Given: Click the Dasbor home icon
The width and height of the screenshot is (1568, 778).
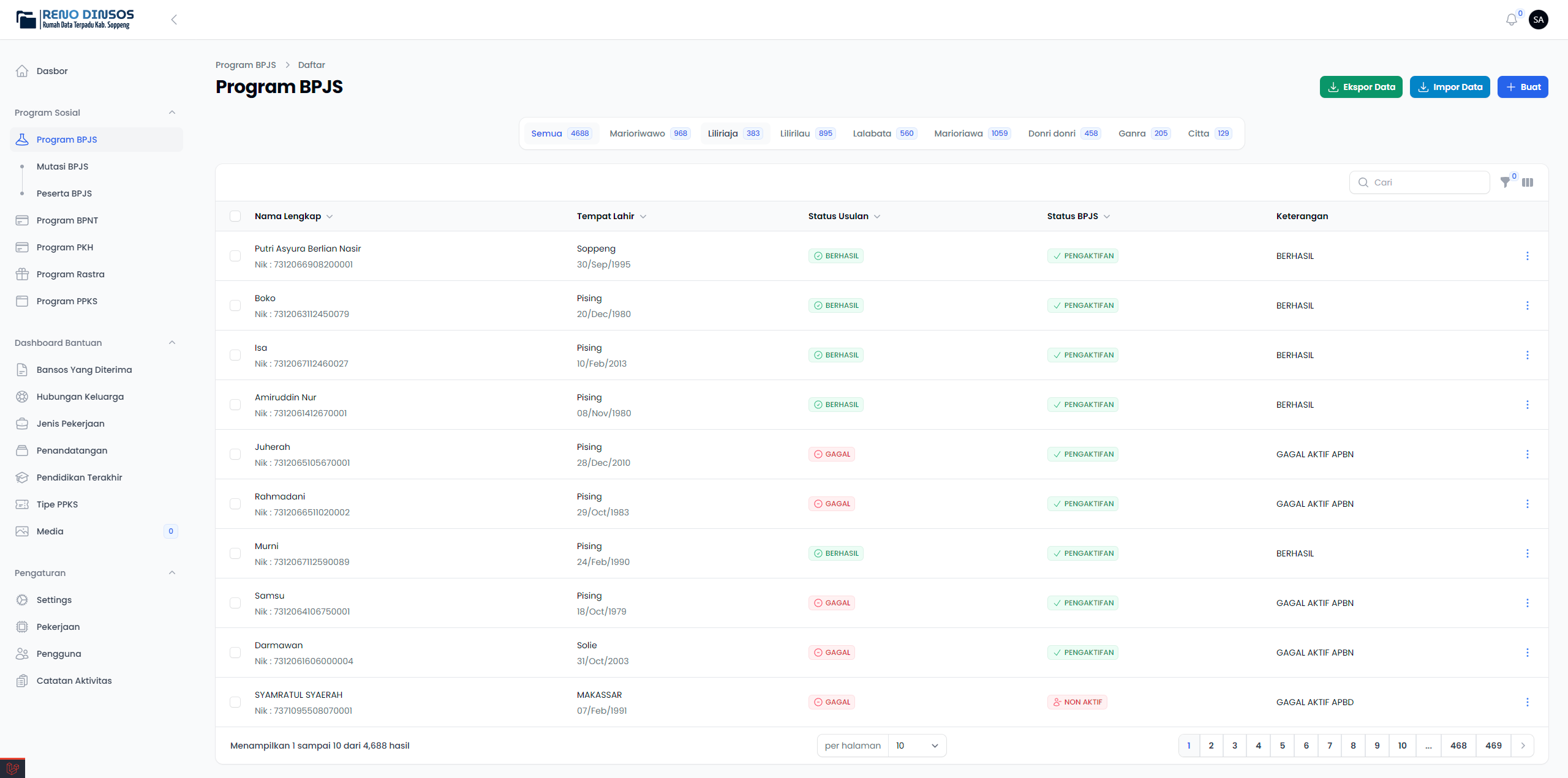Looking at the screenshot, I should coord(22,71).
